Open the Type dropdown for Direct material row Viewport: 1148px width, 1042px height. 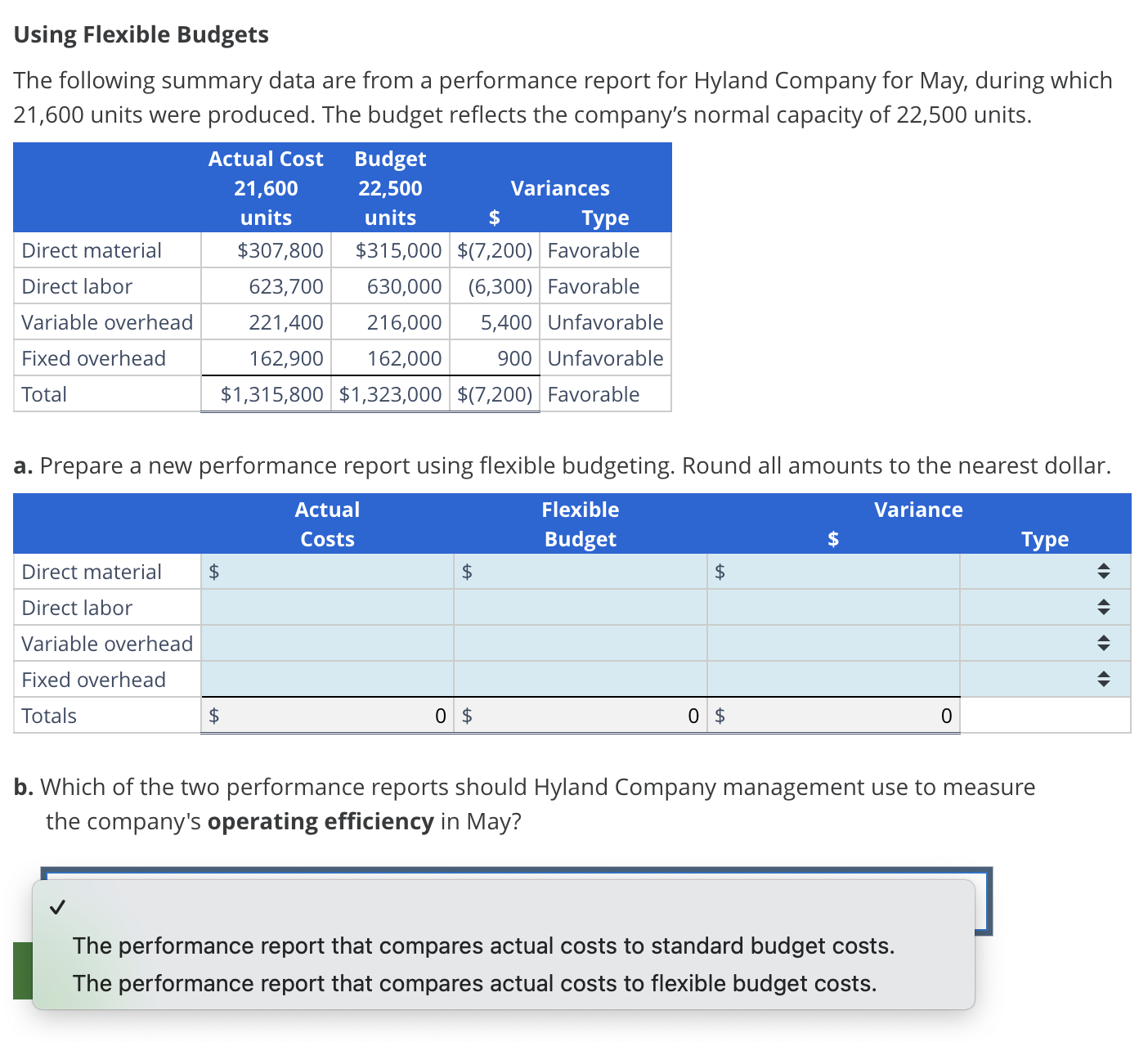(1104, 571)
